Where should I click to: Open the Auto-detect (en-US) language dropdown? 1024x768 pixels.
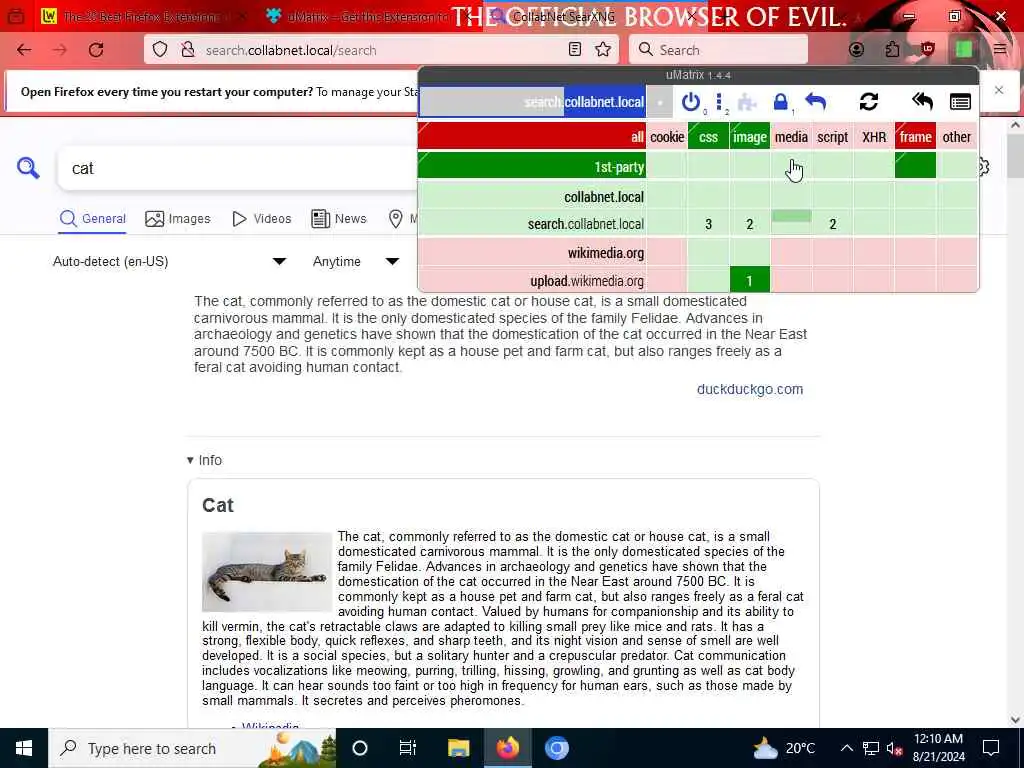tap(168, 261)
